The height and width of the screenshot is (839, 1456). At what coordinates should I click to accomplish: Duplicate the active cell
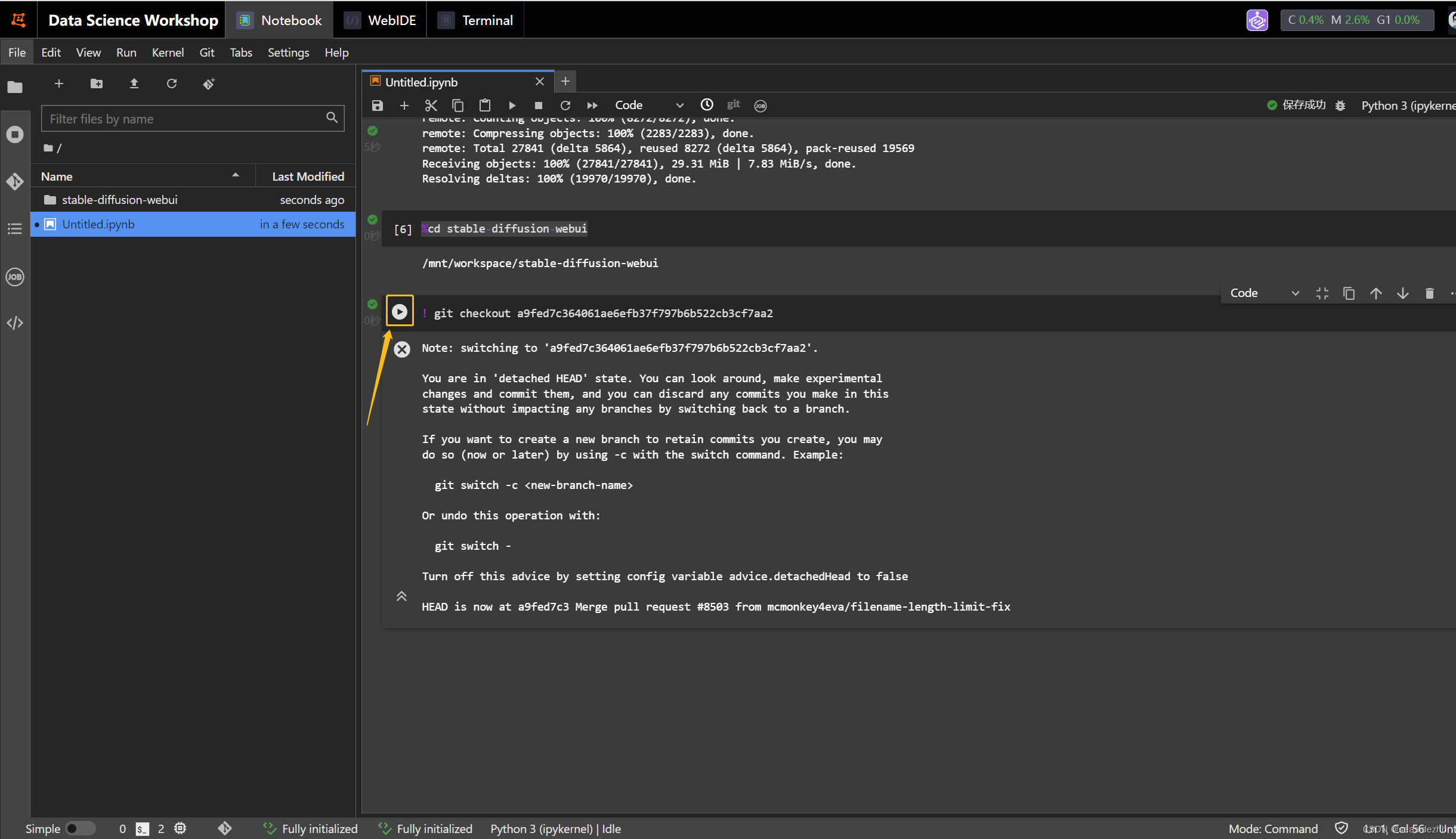[x=1349, y=293]
